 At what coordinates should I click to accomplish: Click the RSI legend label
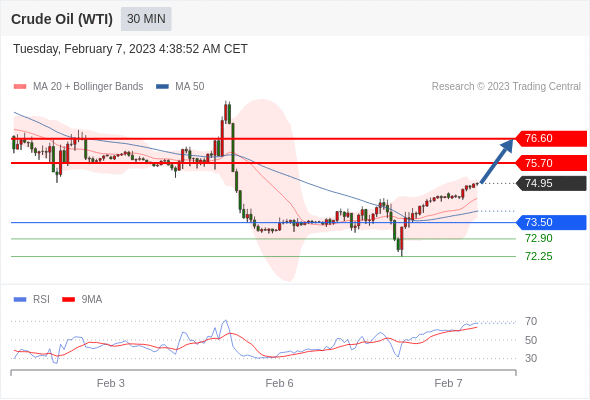click(x=41, y=300)
